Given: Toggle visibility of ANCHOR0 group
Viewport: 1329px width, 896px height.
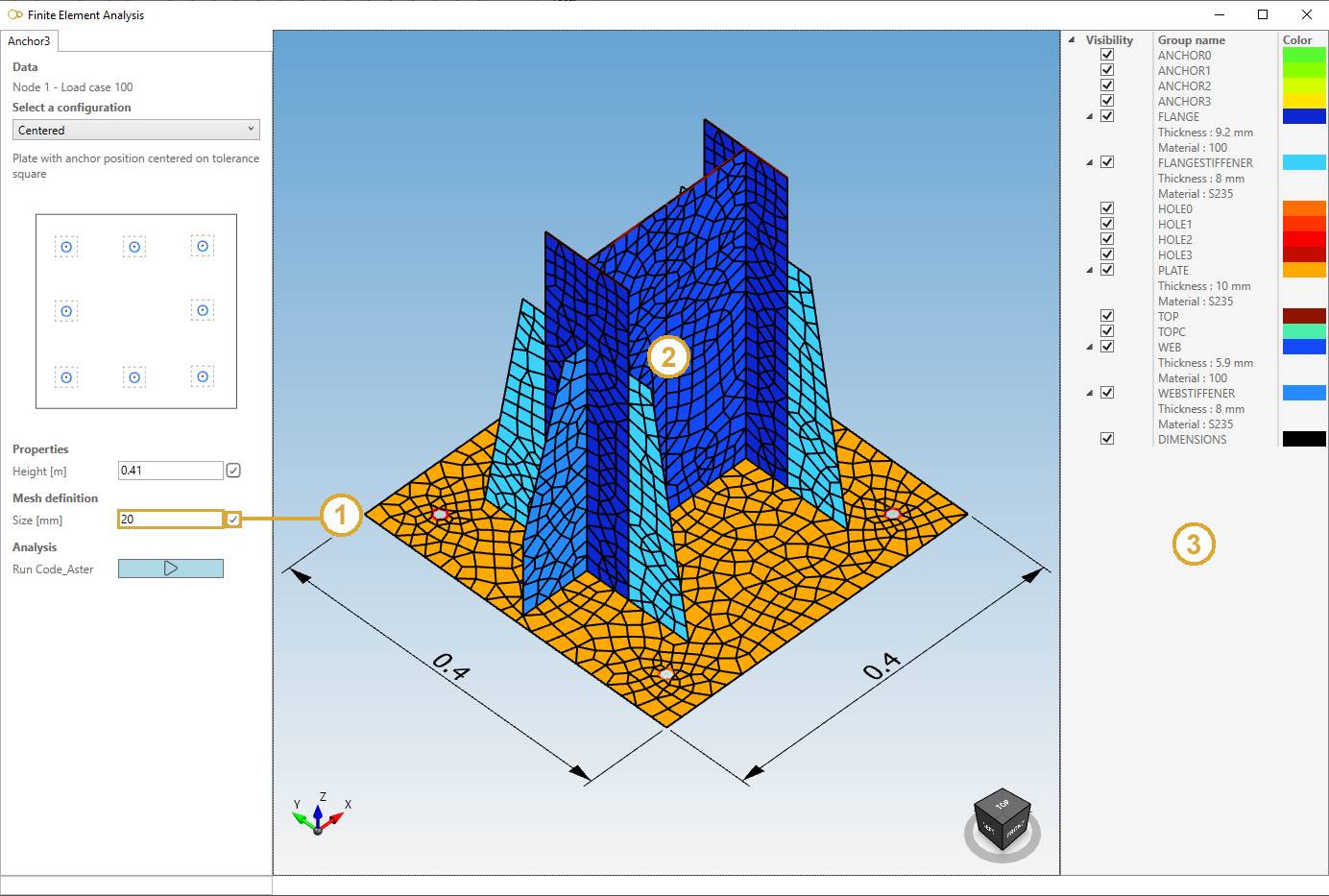Looking at the screenshot, I should pos(1107,55).
